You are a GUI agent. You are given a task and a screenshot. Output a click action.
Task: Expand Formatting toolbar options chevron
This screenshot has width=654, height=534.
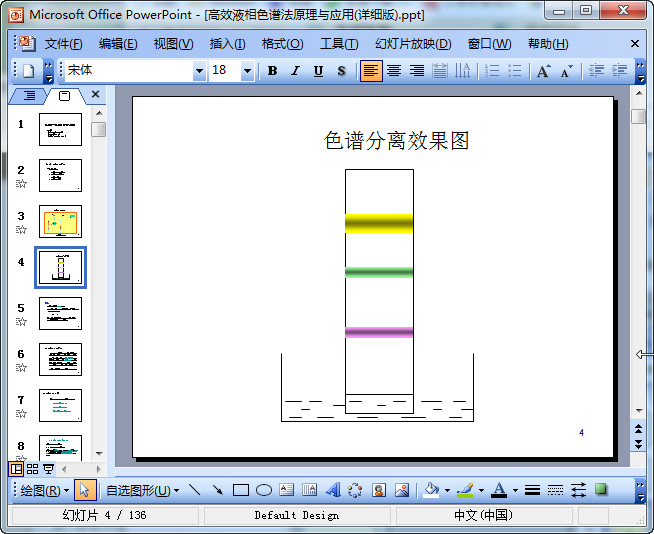pyautogui.click(x=640, y=72)
